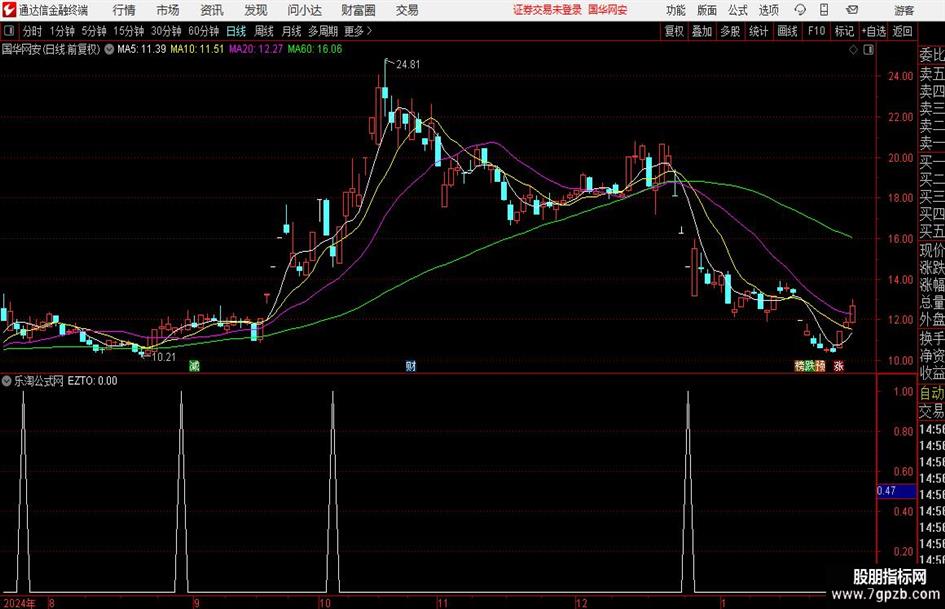This screenshot has height=609, width=945.
Task: Click the 返回 back button
Action: pyautogui.click(x=902, y=31)
